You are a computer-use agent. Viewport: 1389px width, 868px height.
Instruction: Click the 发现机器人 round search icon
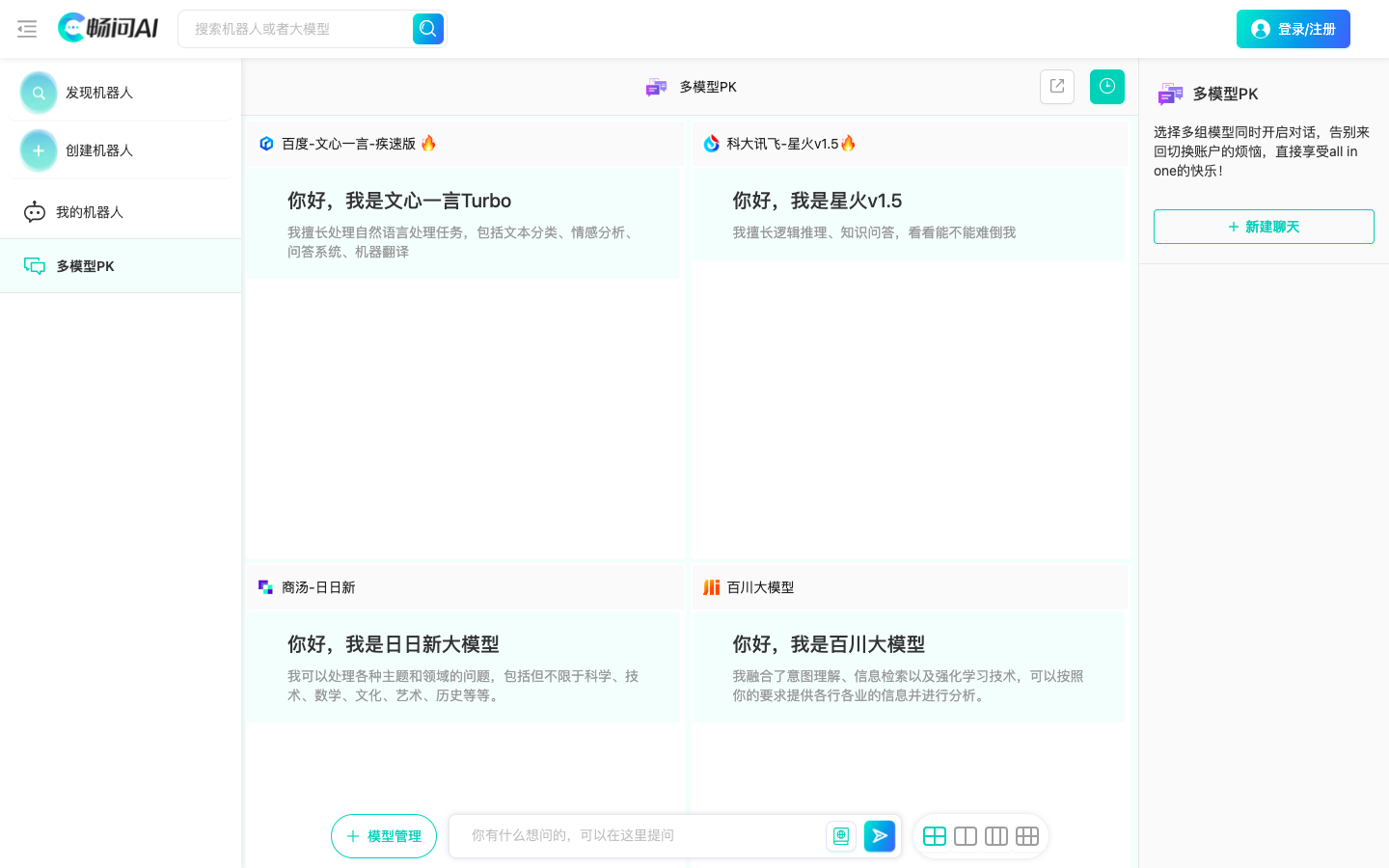pyautogui.click(x=39, y=93)
